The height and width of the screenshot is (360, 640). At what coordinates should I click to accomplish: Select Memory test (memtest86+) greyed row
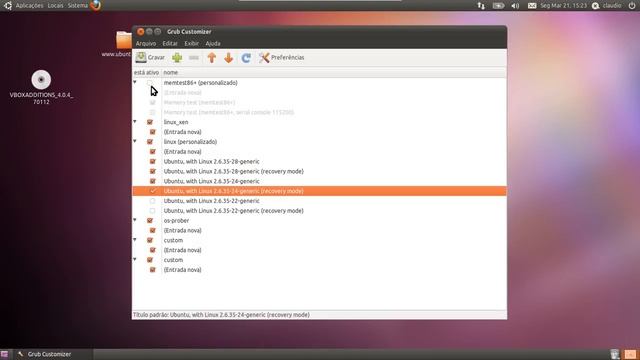click(x=319, y=102)
